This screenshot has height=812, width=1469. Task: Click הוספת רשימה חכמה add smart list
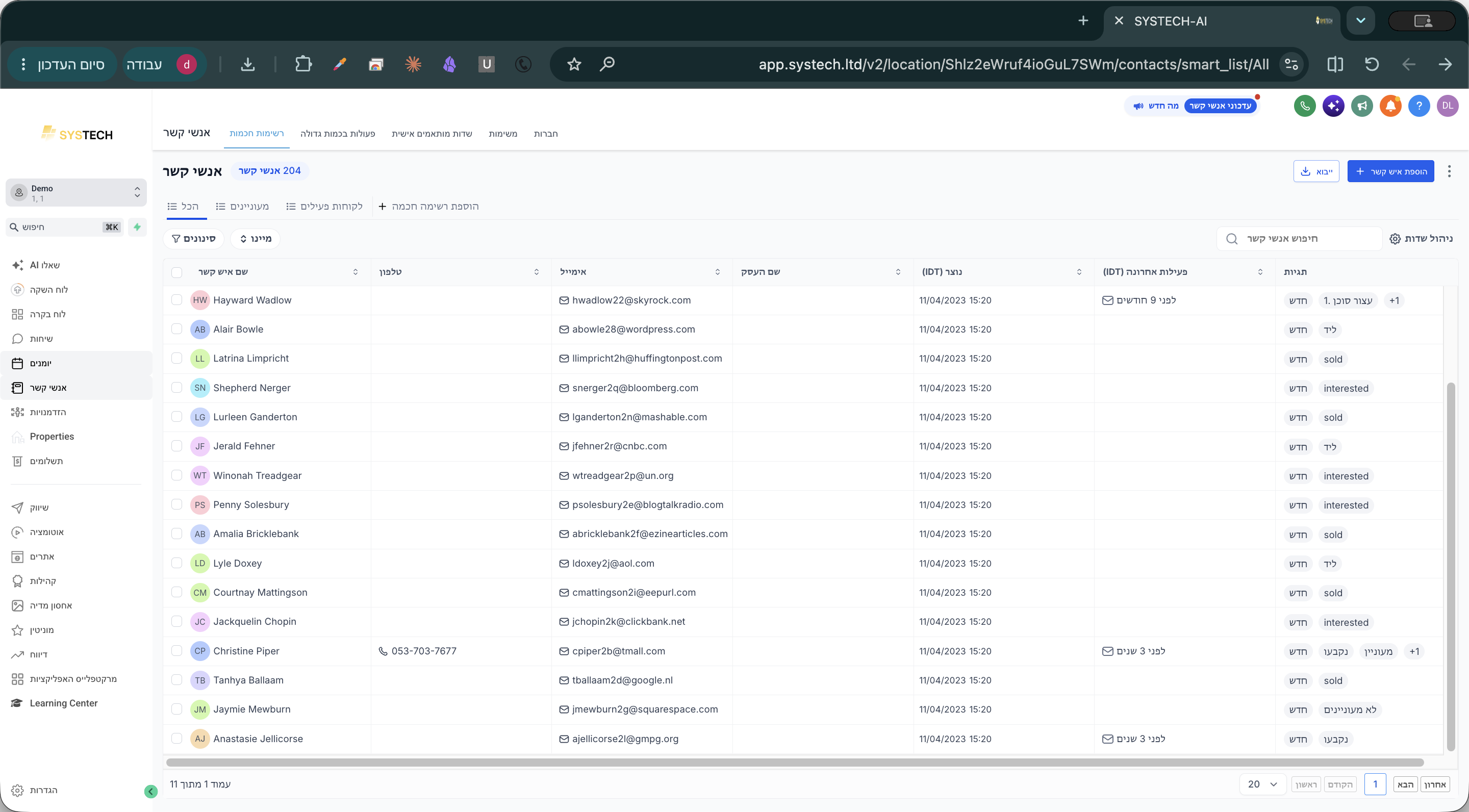[428, 207]
